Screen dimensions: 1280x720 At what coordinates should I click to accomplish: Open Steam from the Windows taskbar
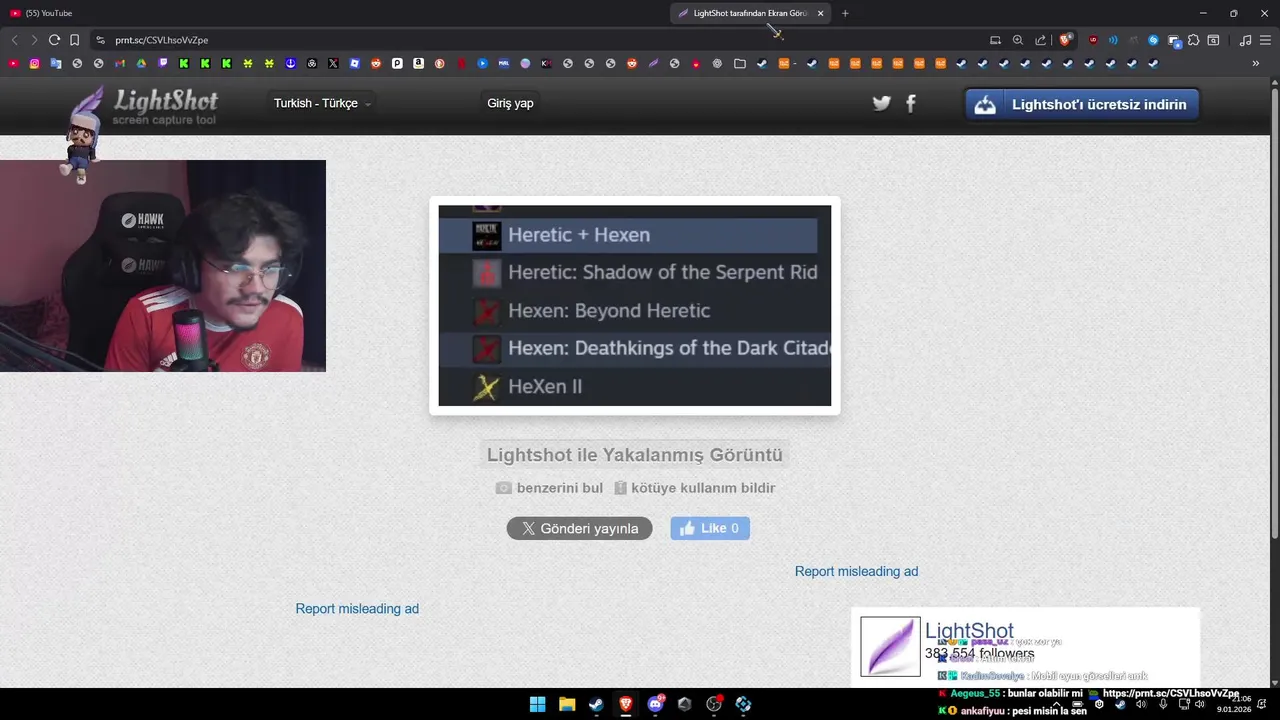coord(596,704)
